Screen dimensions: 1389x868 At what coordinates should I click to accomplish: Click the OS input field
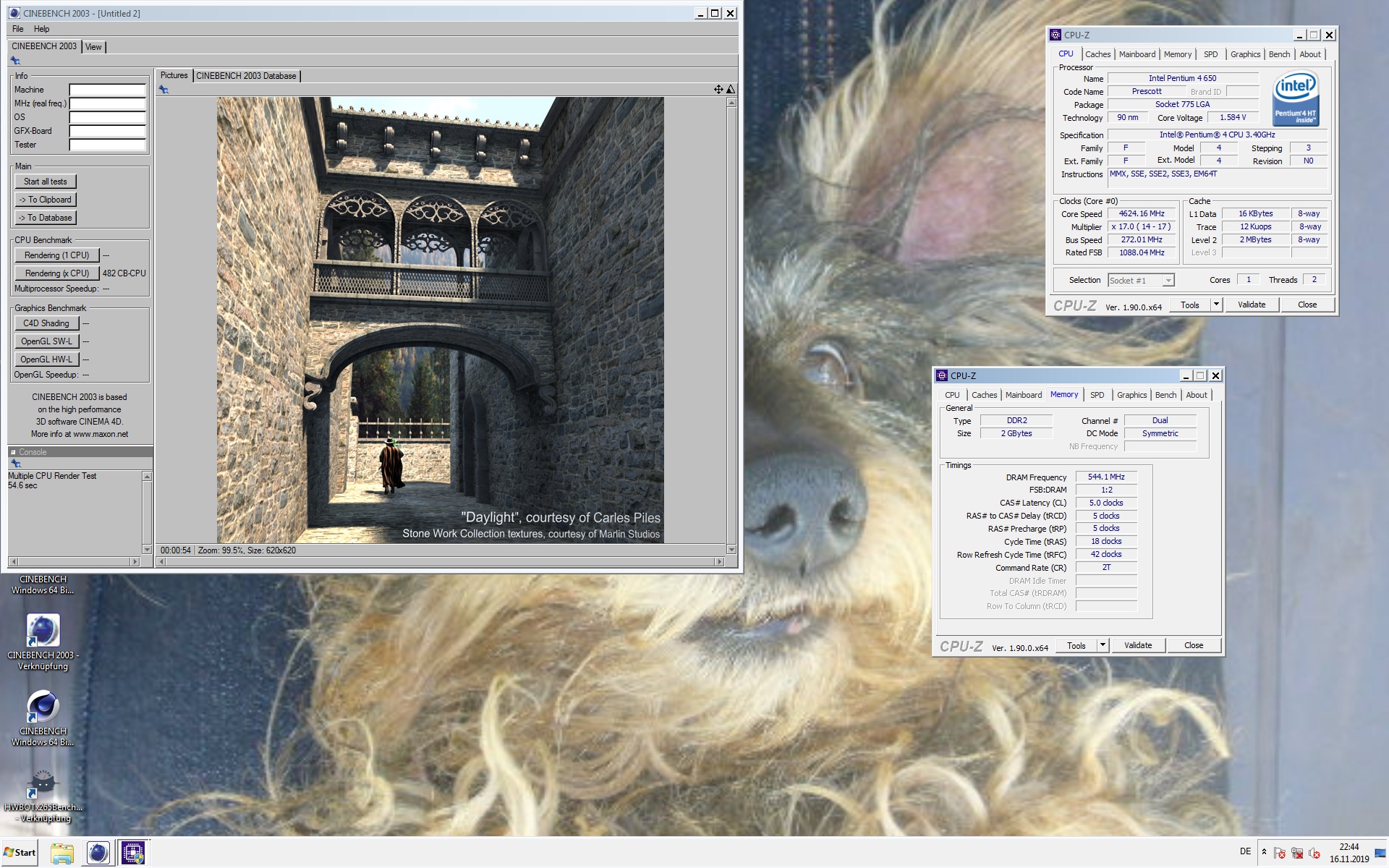(x=107, y=118)
